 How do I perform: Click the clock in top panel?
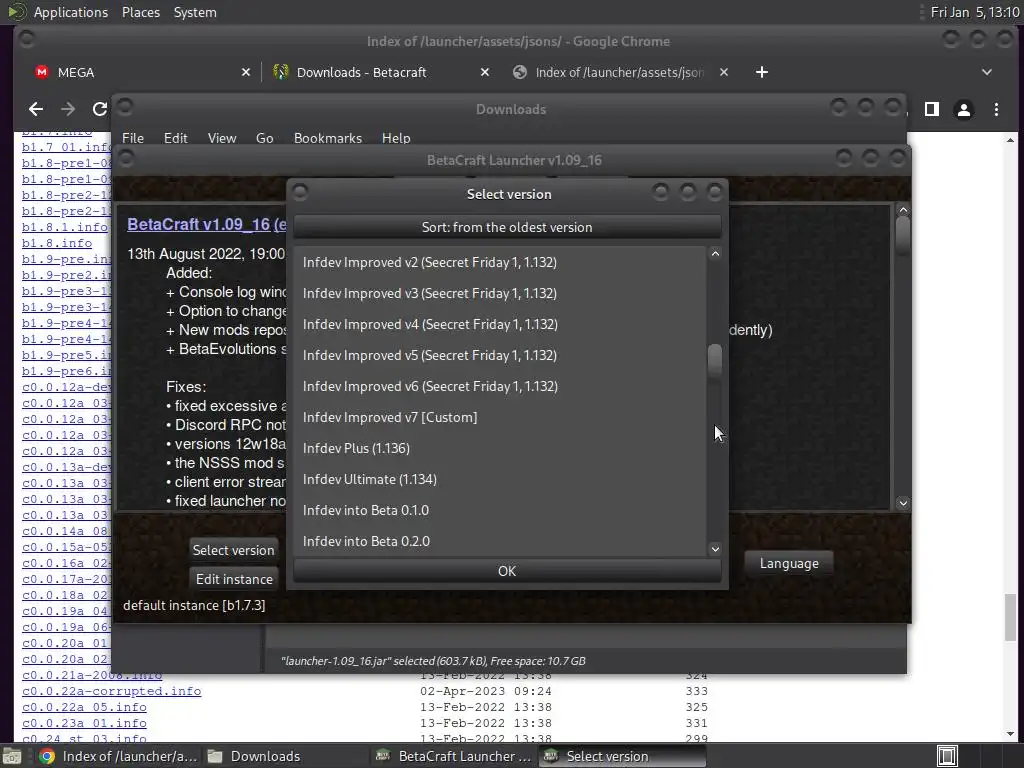[974, 12]
